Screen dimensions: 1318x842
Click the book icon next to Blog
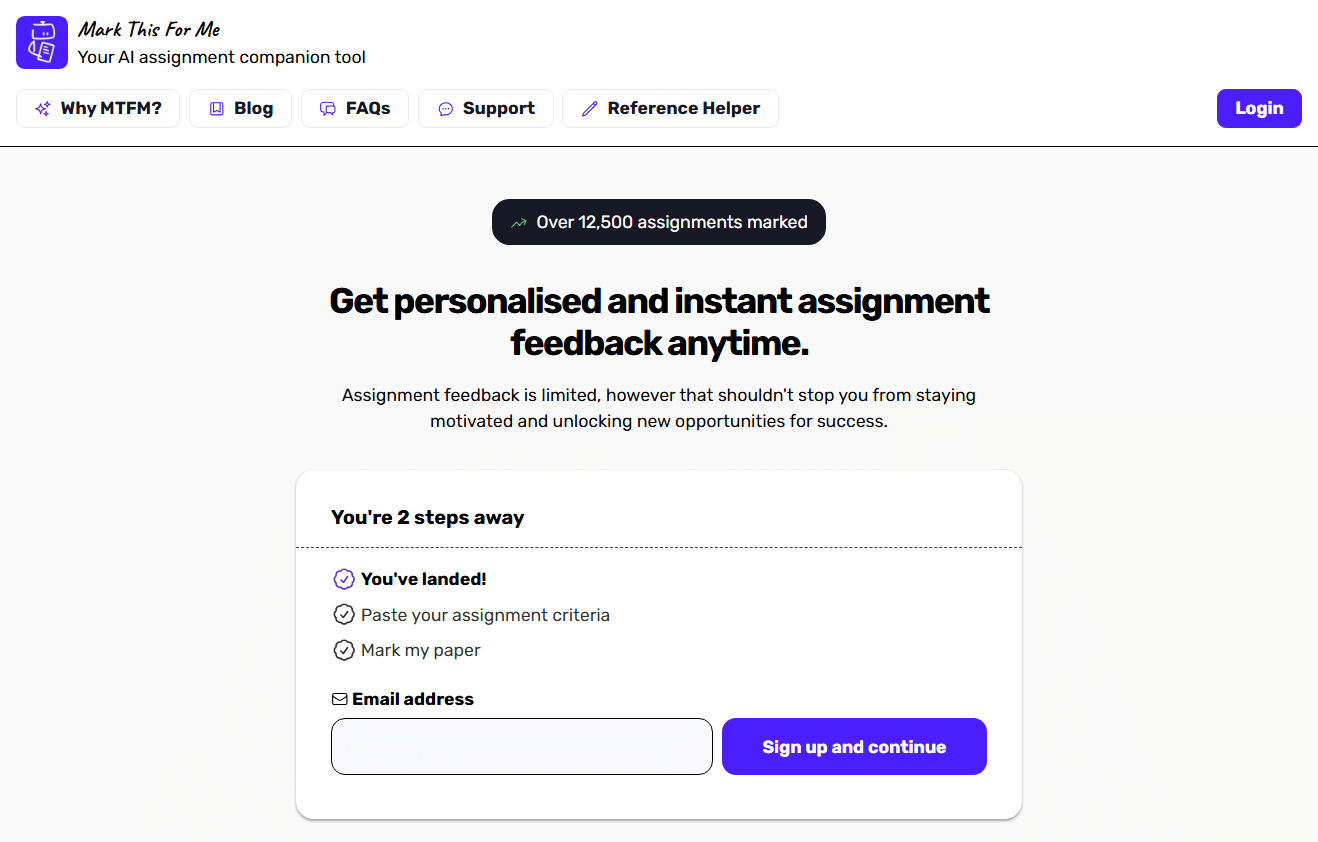pyautogui.click(x=216, y=109)
